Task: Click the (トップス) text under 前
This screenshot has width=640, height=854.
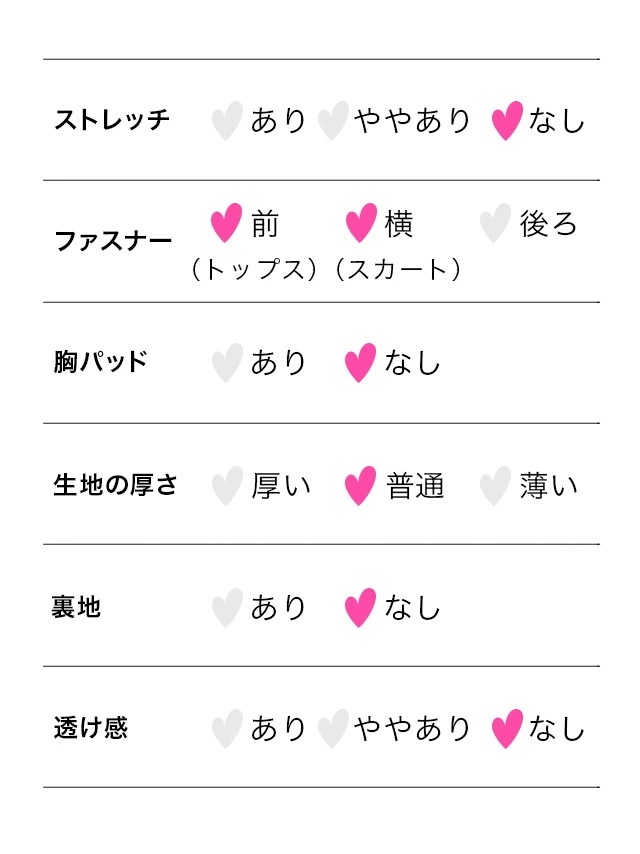Action: click(x=254, y=269)
